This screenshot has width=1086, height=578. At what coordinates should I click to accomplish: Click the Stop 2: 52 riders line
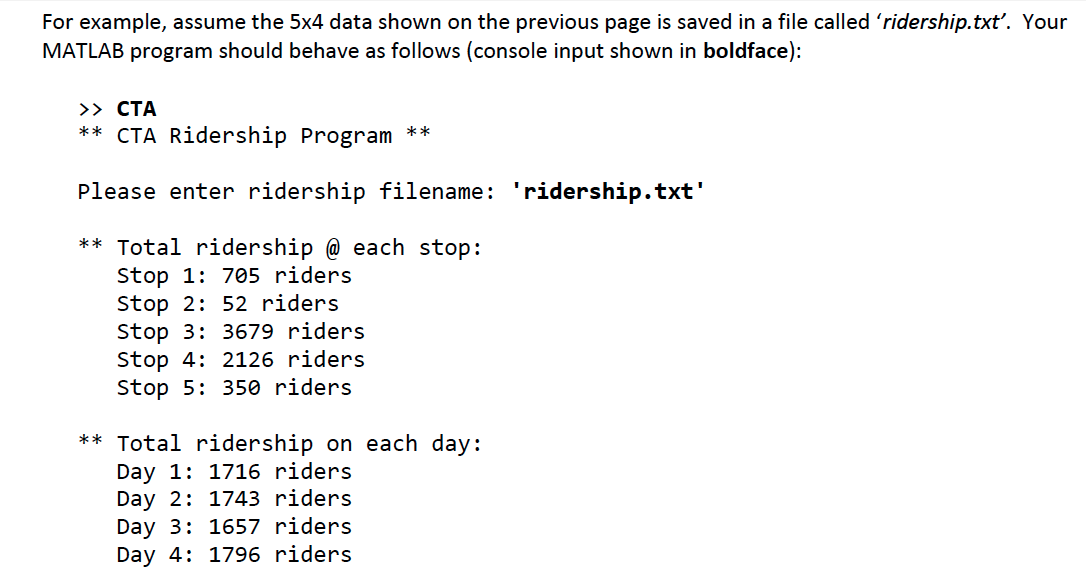click(x=228, y=304)
